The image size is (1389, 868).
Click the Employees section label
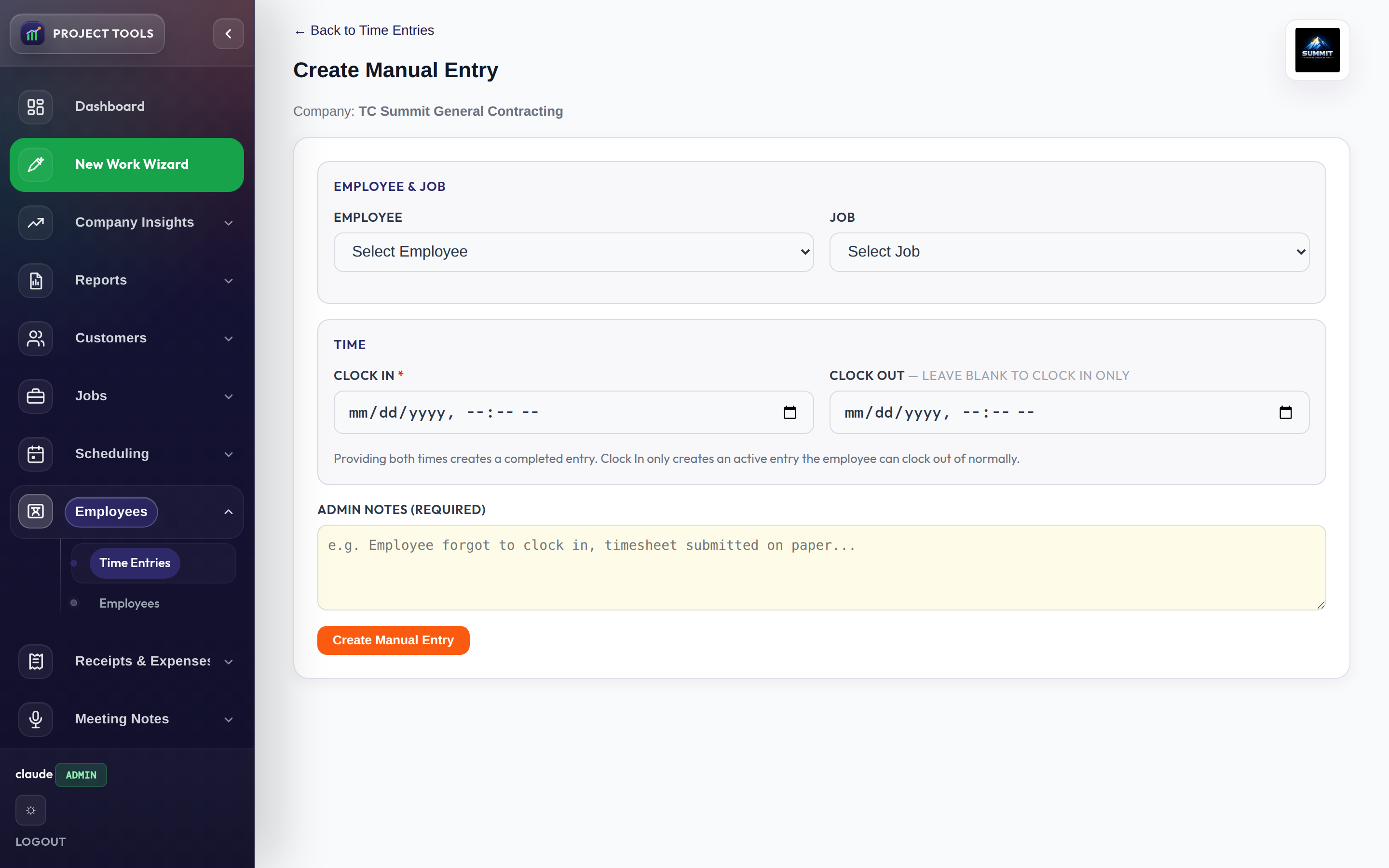111,512
